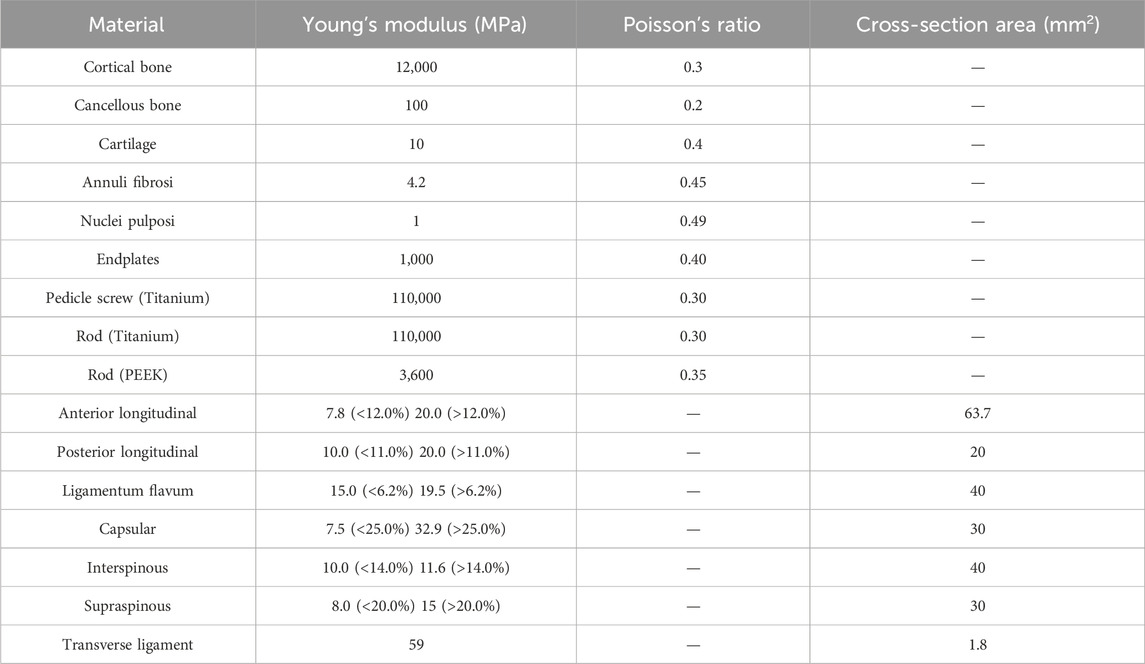Click the Cancellous bone cell
1145x664 pixels.
tap(128, 105)
